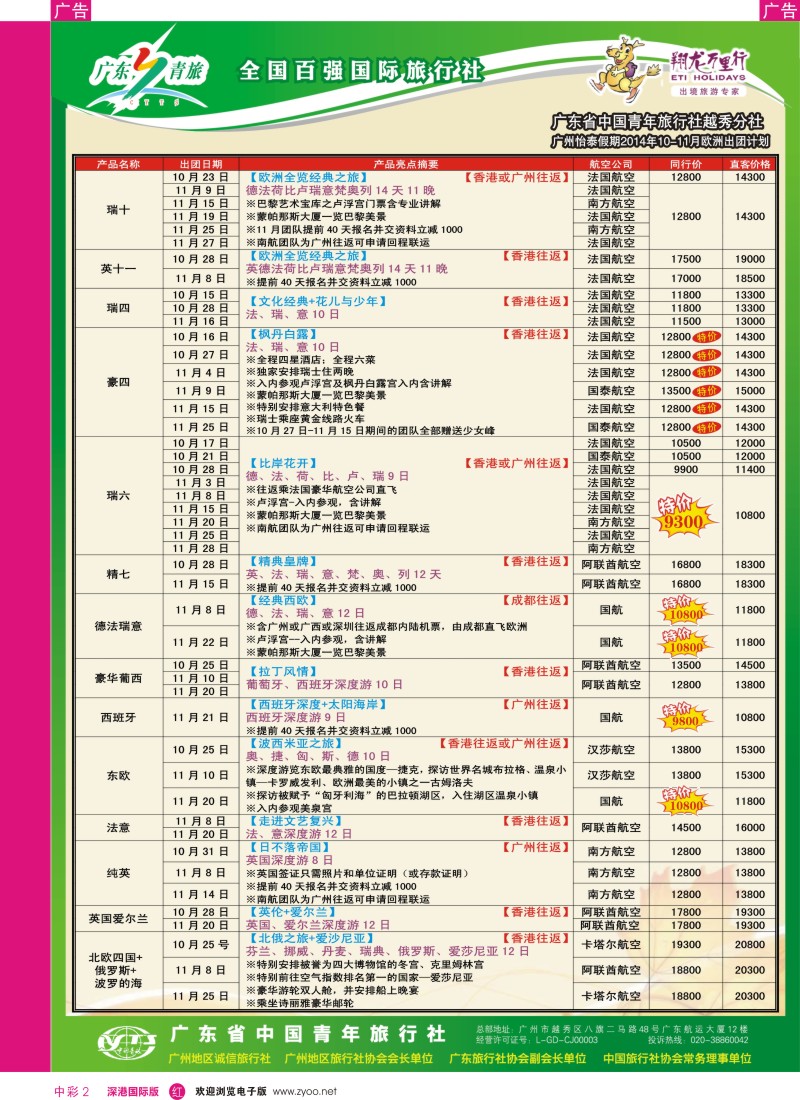Viewport: 800px width, 1100px height.
Task: Click the tour title 【比岸花开】
Action: click(284, 463)
